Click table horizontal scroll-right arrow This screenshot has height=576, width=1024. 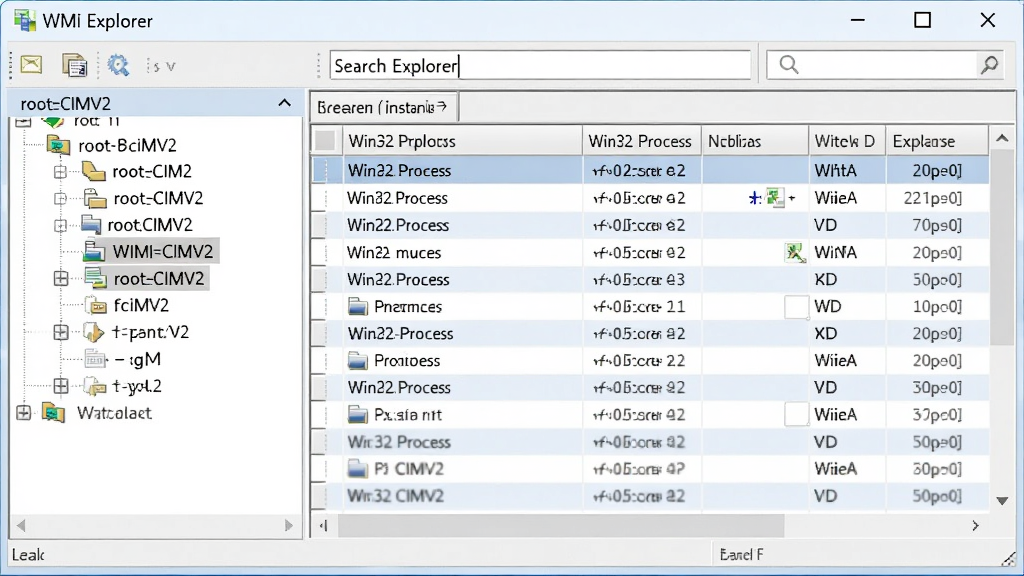[x=976, y=525]
